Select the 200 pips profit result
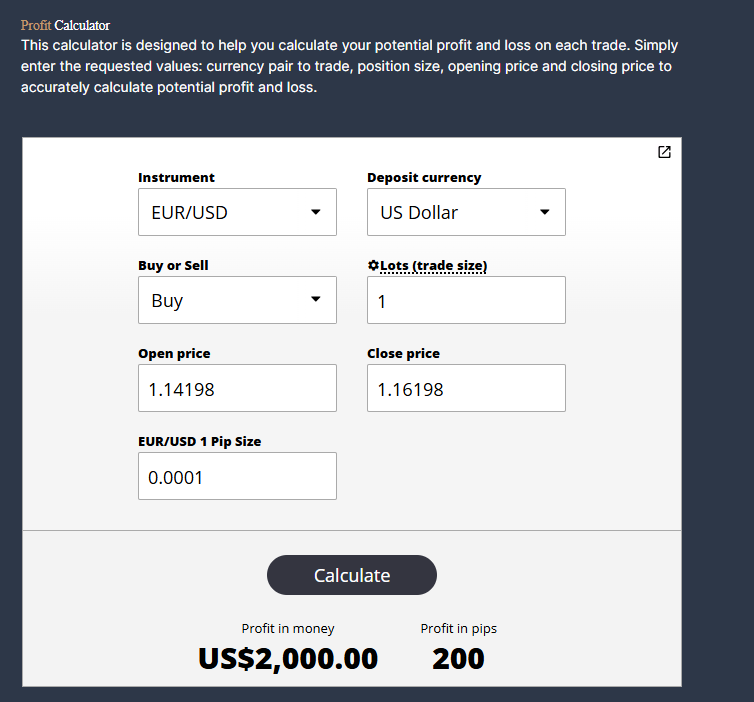Screen dimensions: 754x702 (458, 659)
